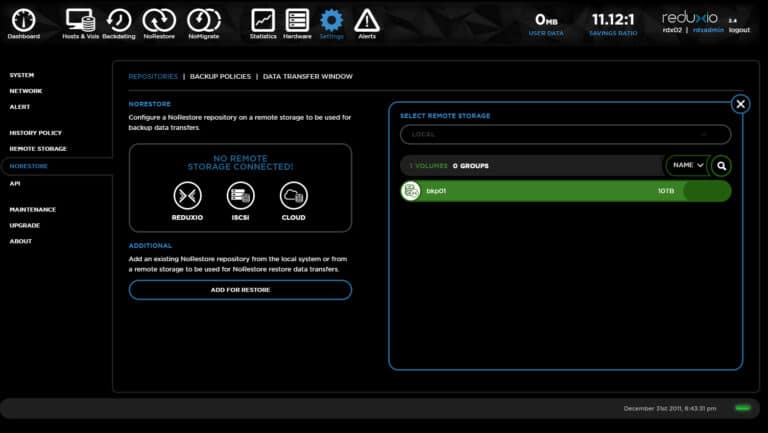
Task: Open About in sidebar
Action: [x=21, y=241]
